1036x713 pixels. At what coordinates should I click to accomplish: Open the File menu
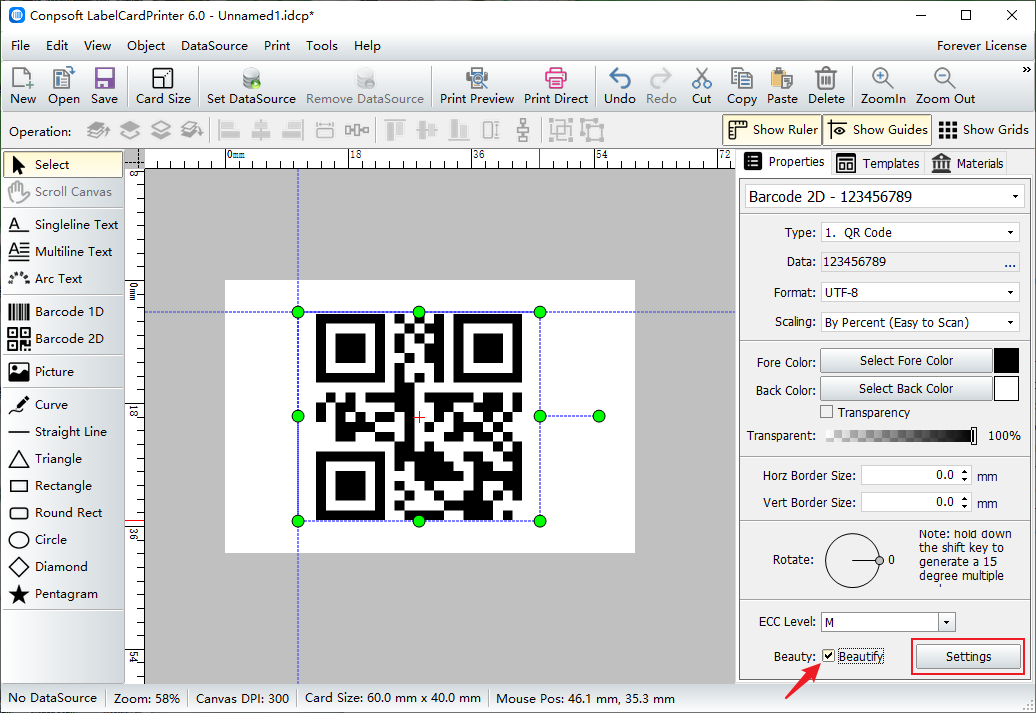(20, 46)
